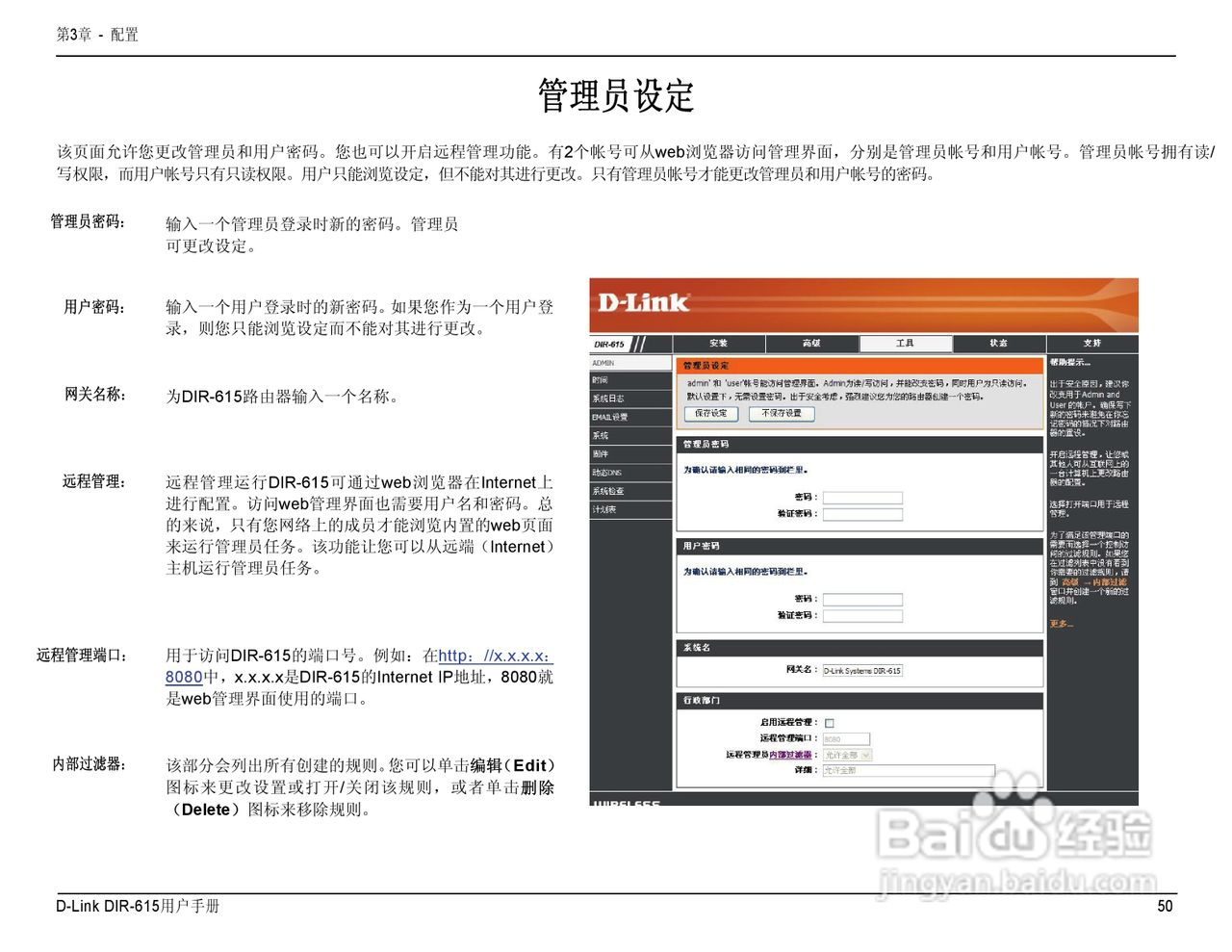Click the 不保存设置 button

(782, 414)
